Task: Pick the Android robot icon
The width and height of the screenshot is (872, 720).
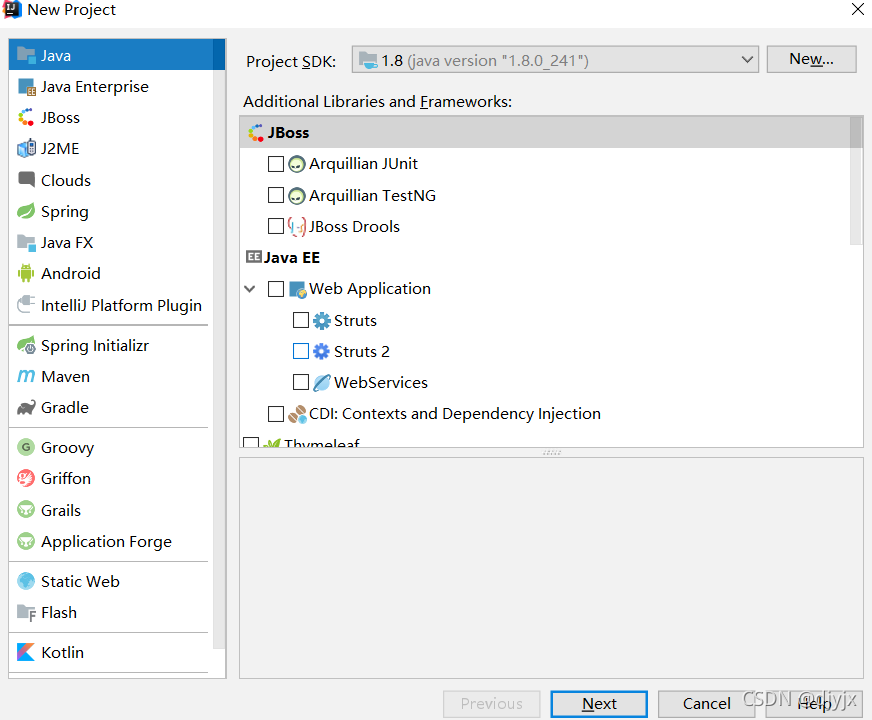Action: (x=26, y=273)
